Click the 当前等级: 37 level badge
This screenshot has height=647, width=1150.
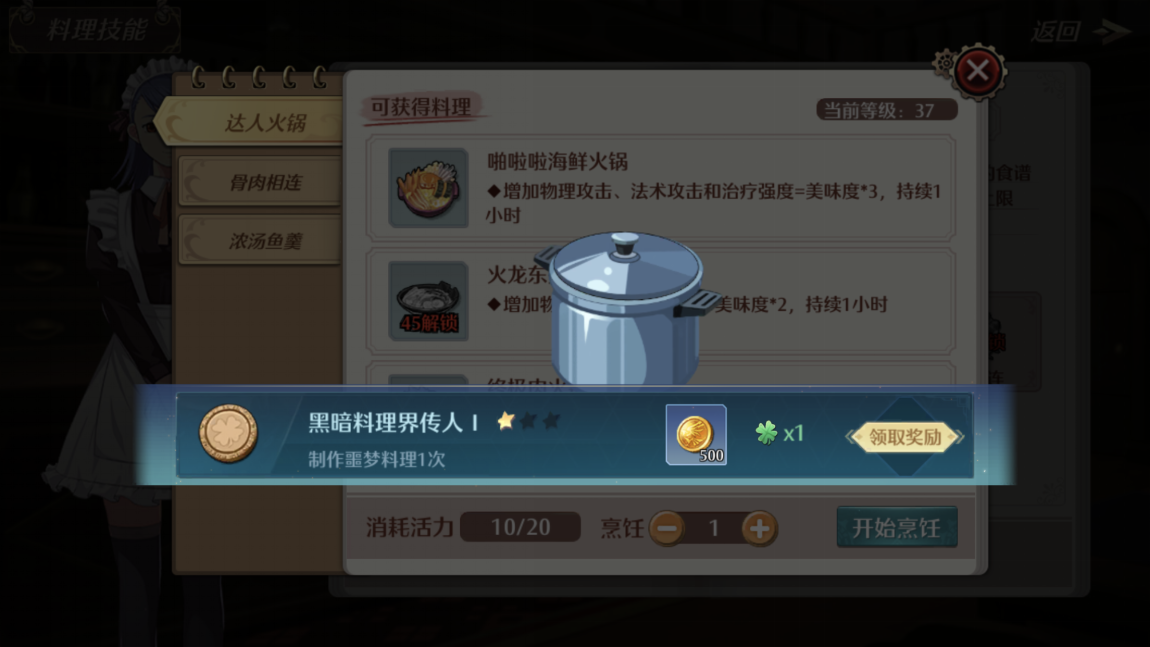pos(887,110)
